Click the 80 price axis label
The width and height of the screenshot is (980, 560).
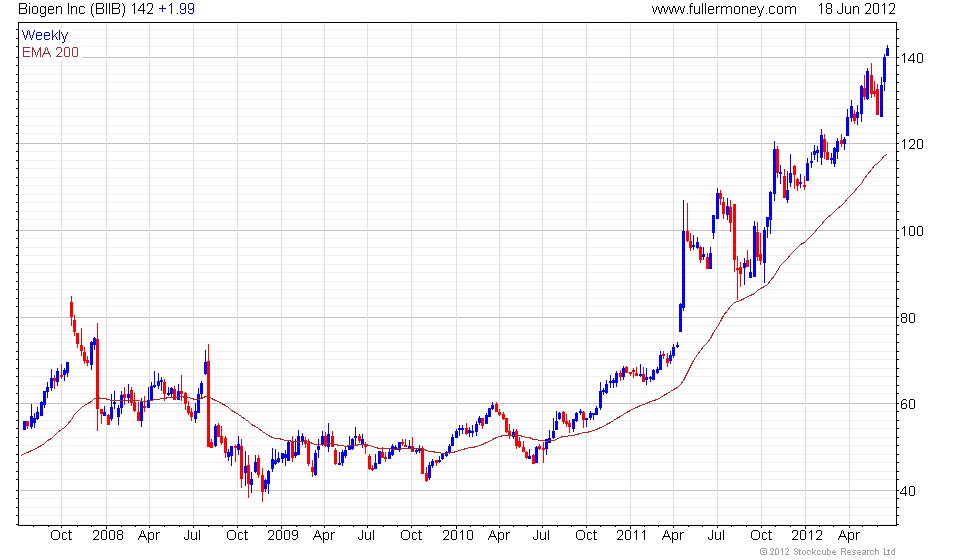point(908,318)
